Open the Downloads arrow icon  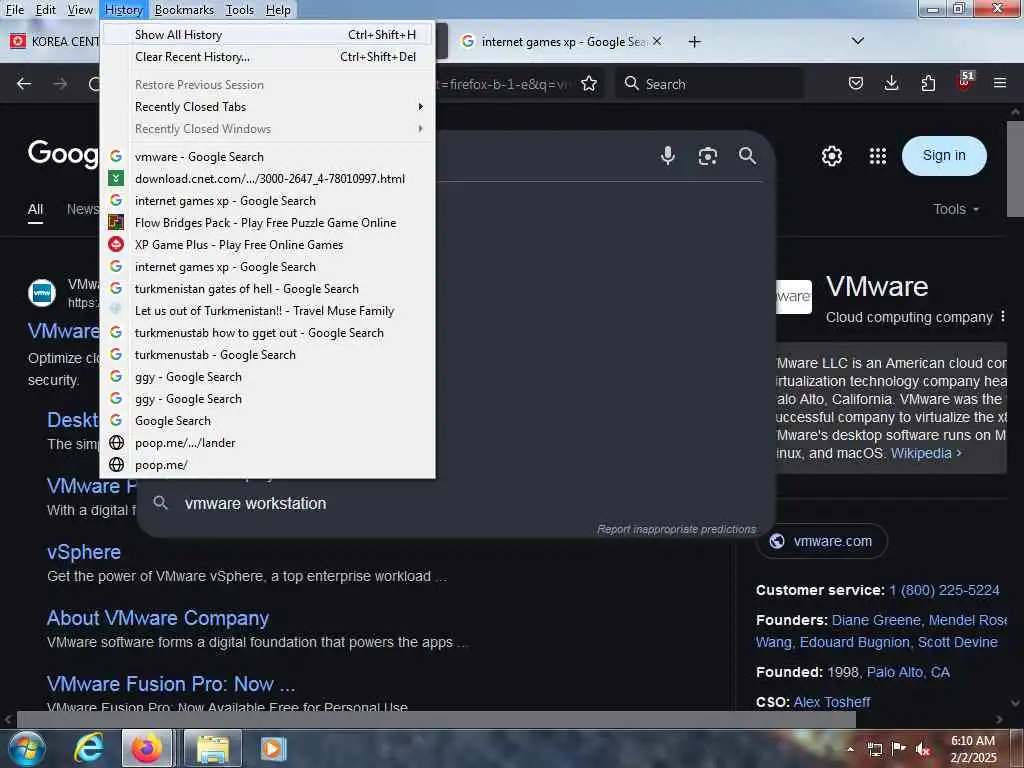(891, 84)
